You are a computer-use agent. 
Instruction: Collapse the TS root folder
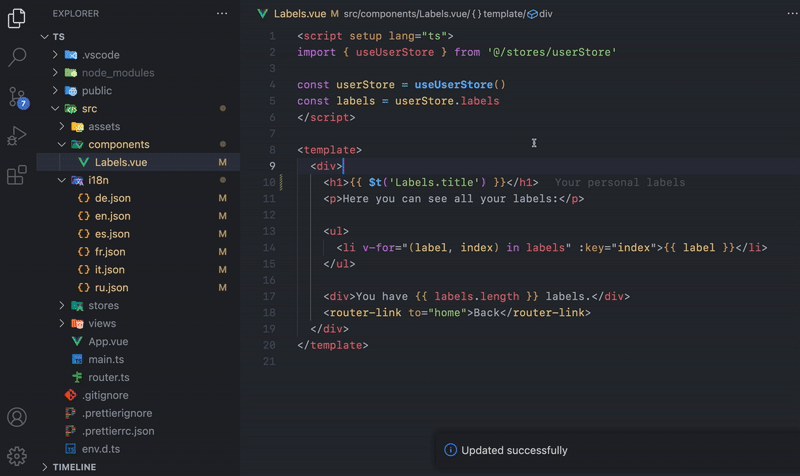click(45, 37)
